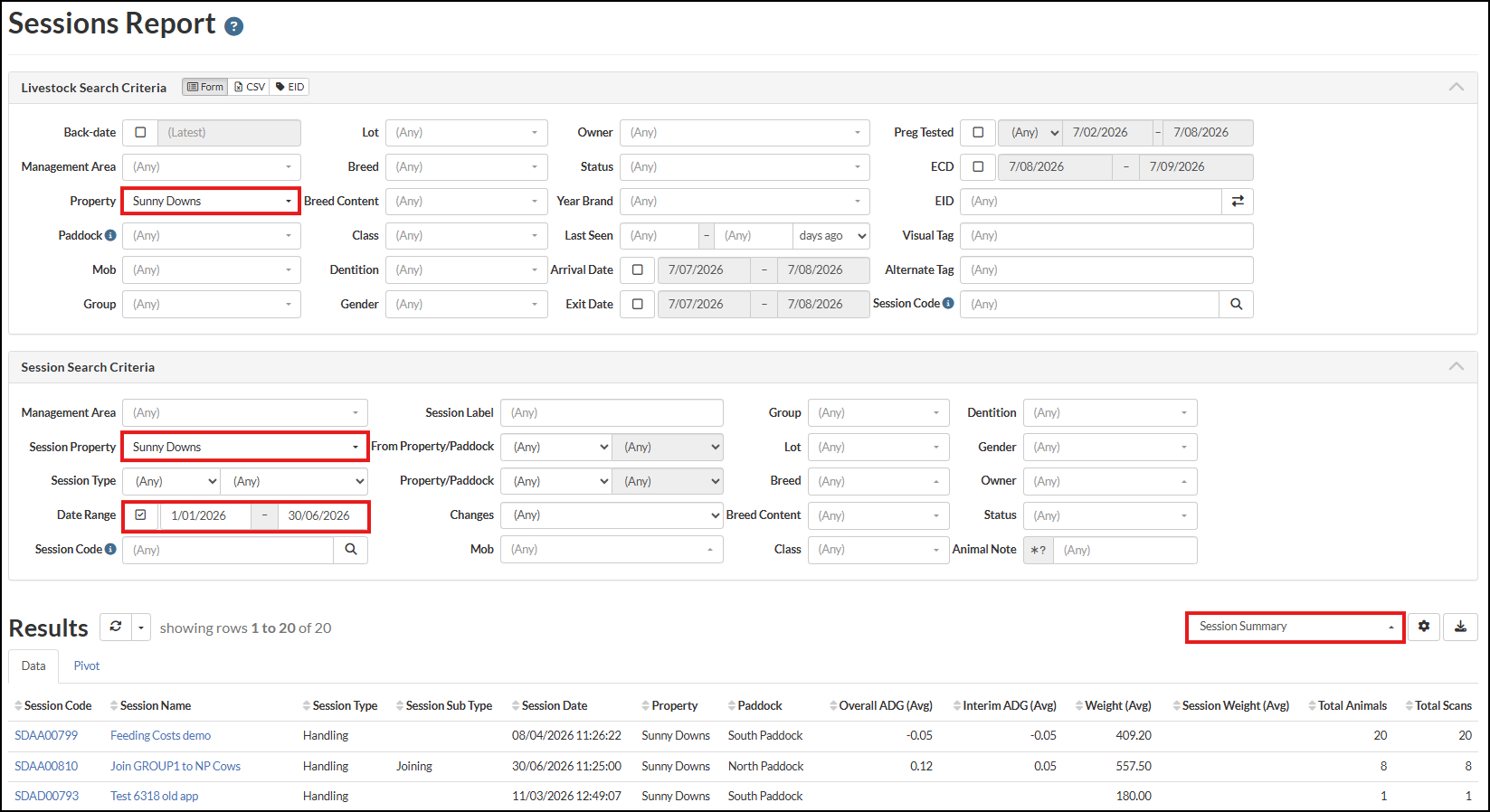Open the Preg Tested (Any) result dropdown
This screenshot has width=1490, height=812.
tap(1030, 132)
